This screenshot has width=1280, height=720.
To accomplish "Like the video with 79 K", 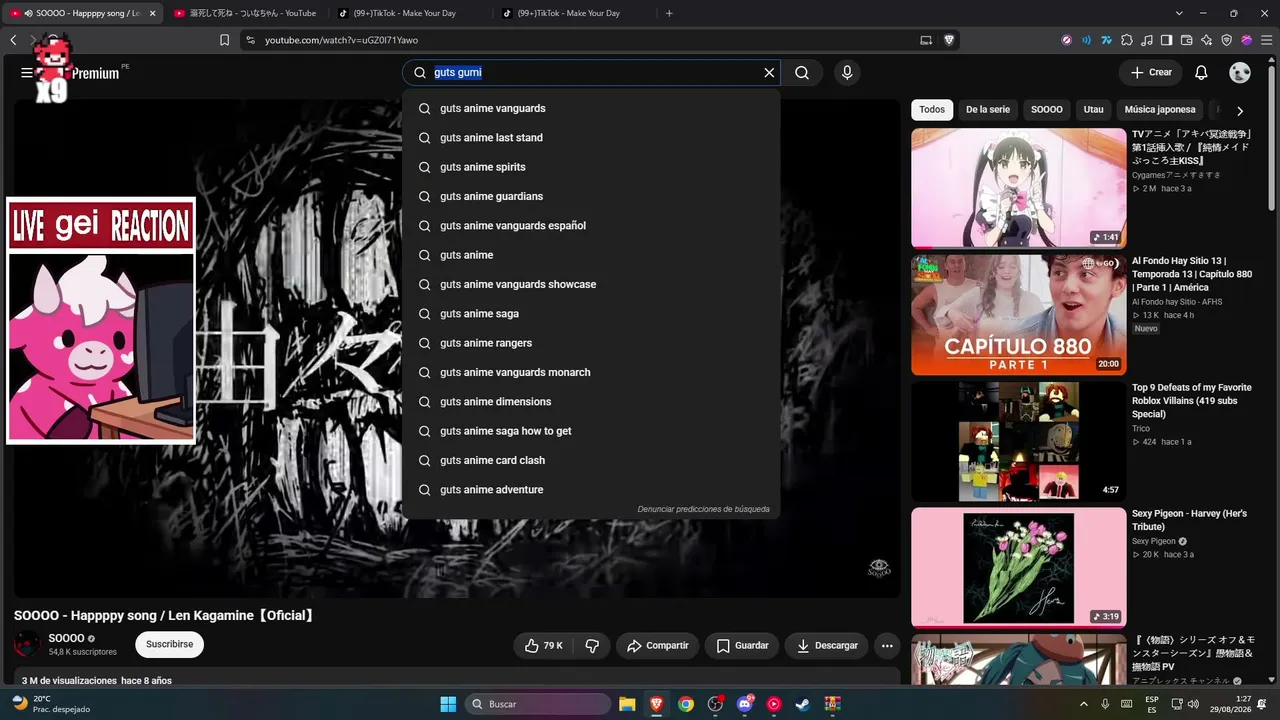I will click(x=543, y=646).
